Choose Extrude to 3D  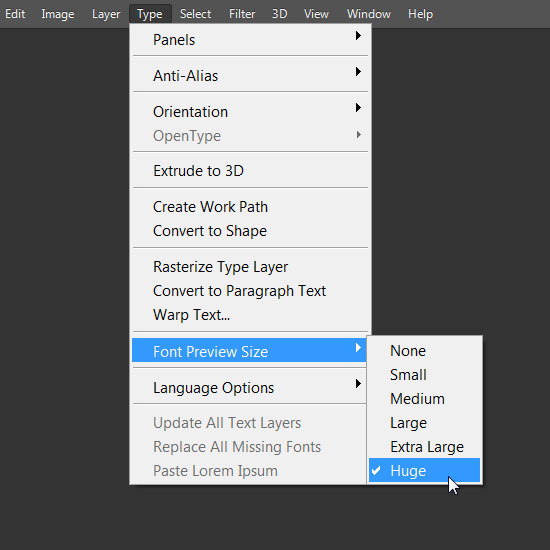250,171
